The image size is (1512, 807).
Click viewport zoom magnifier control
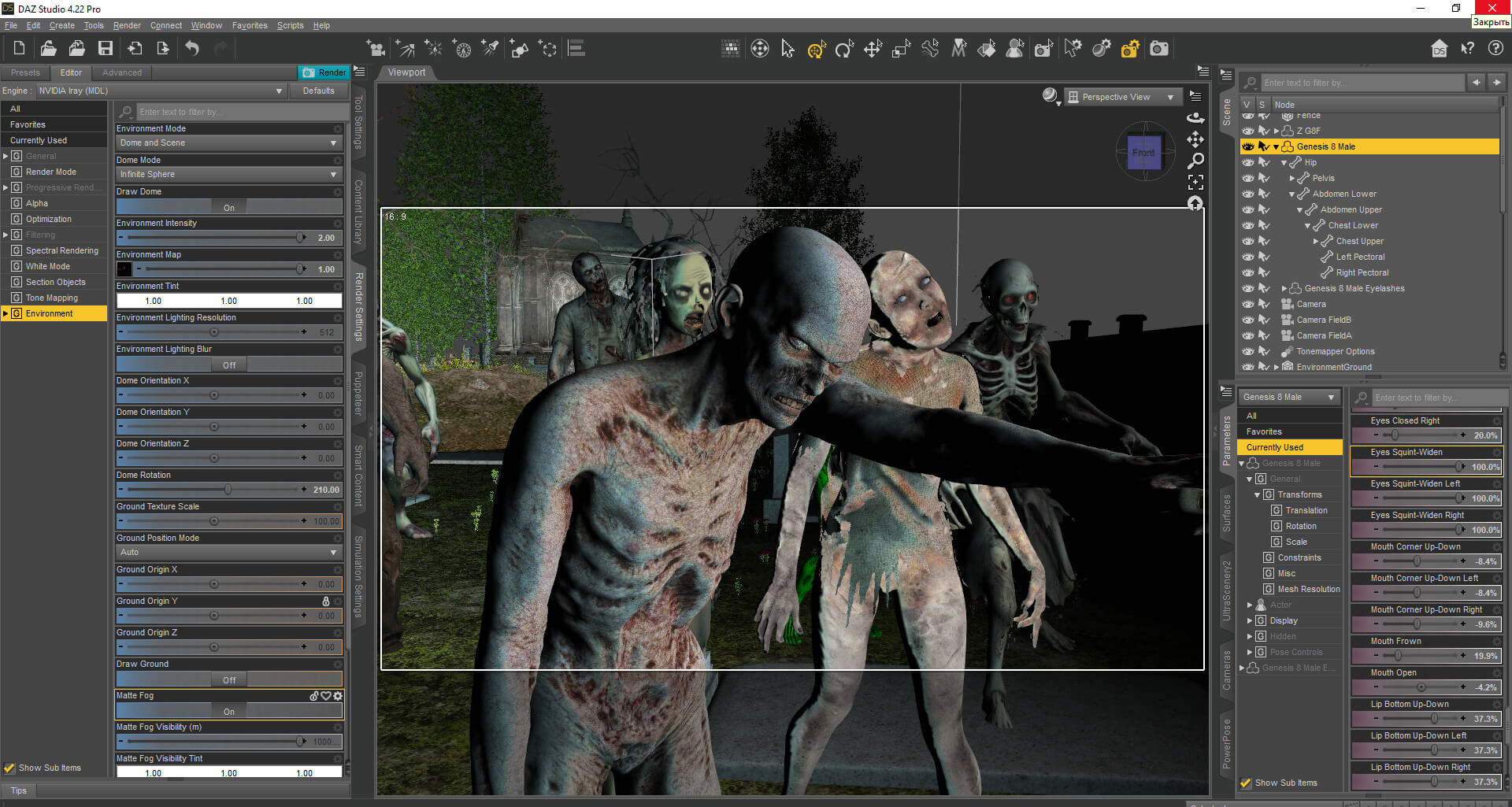(1195, 161)
